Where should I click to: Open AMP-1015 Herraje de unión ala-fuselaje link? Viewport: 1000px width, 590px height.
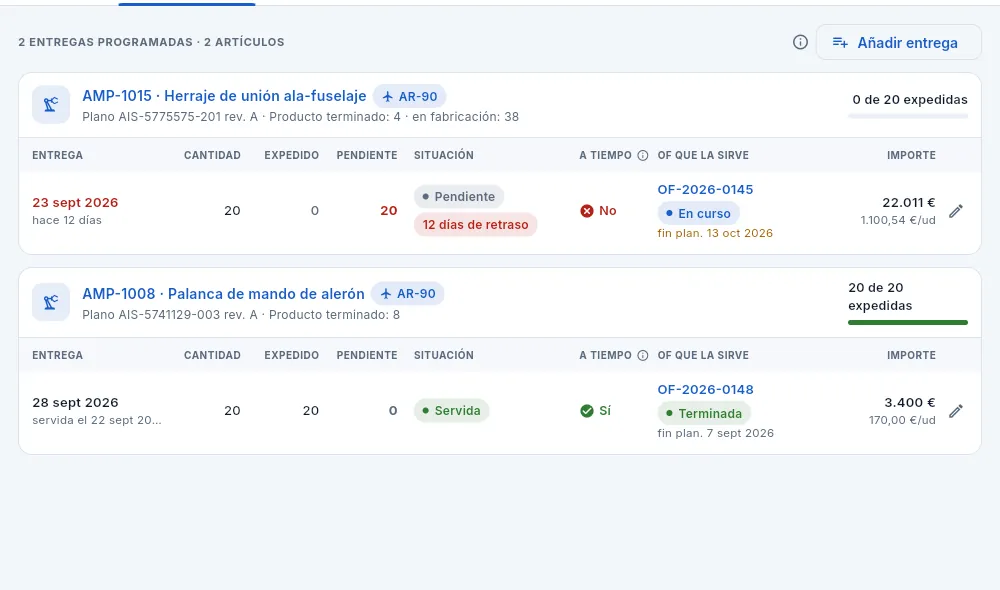(x=224, y=96)
